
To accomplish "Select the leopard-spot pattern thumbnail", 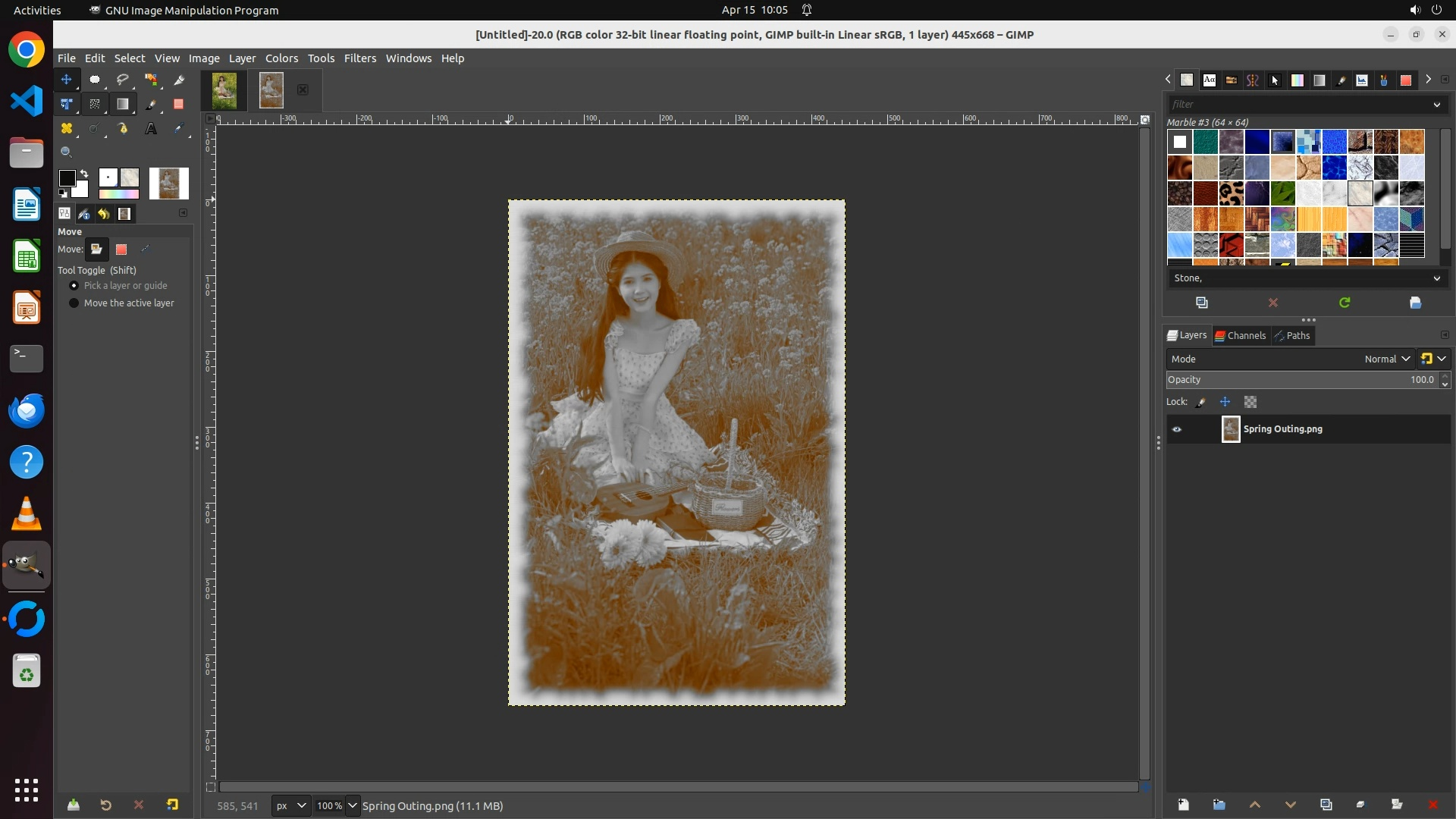I will coord(1231,193).
